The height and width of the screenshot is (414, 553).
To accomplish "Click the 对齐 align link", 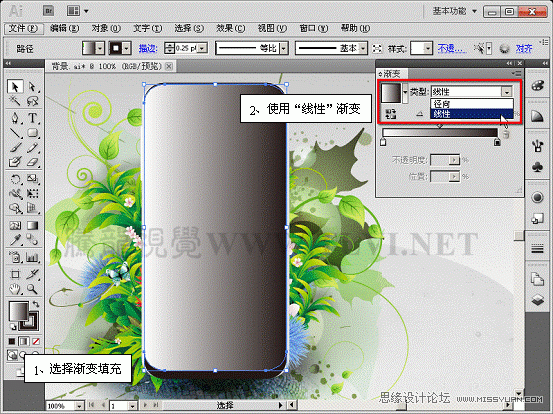I will (x=523, y=48).
